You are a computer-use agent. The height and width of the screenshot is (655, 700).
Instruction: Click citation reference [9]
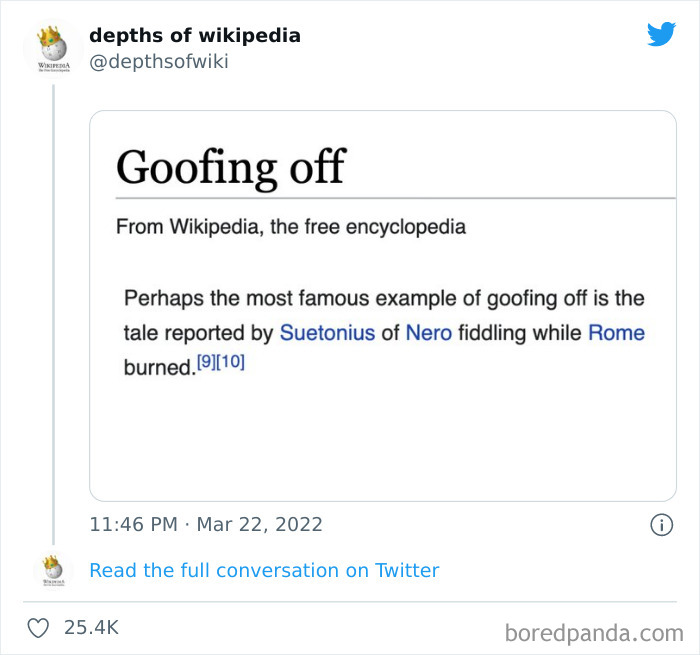(x=205, y=362)
